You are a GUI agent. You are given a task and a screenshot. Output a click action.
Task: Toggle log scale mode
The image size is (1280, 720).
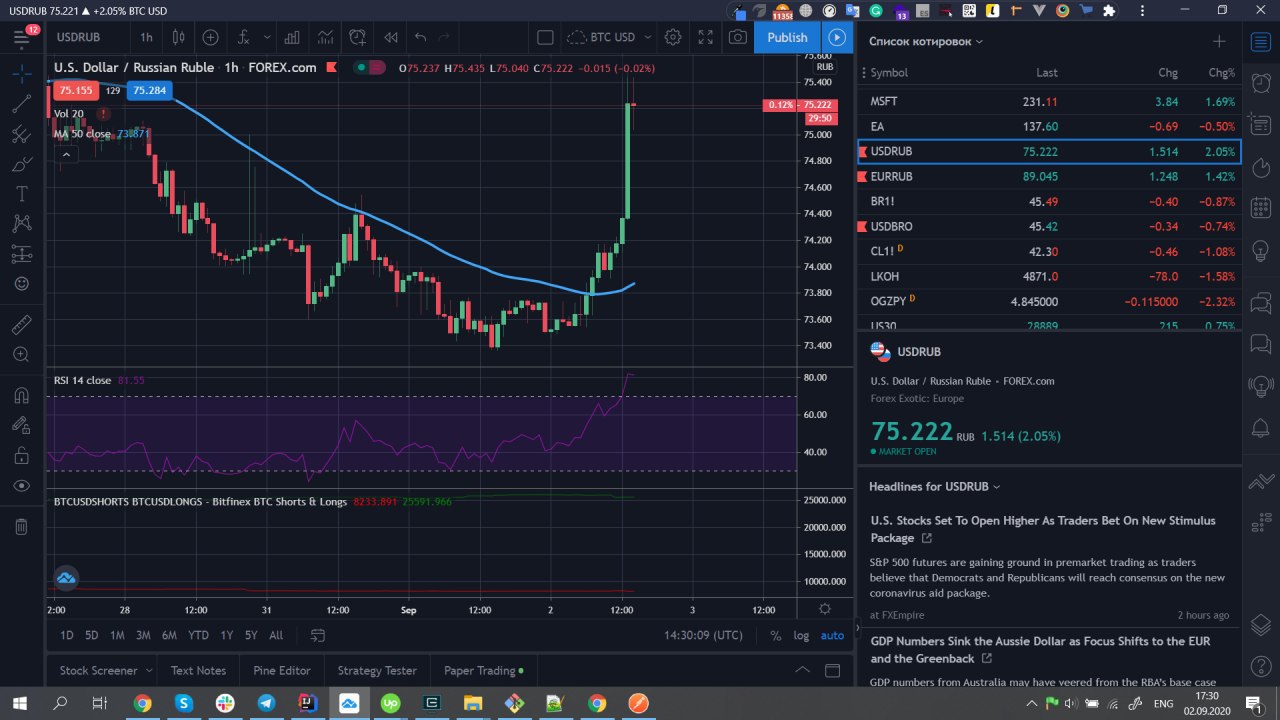tap(801, 635)
